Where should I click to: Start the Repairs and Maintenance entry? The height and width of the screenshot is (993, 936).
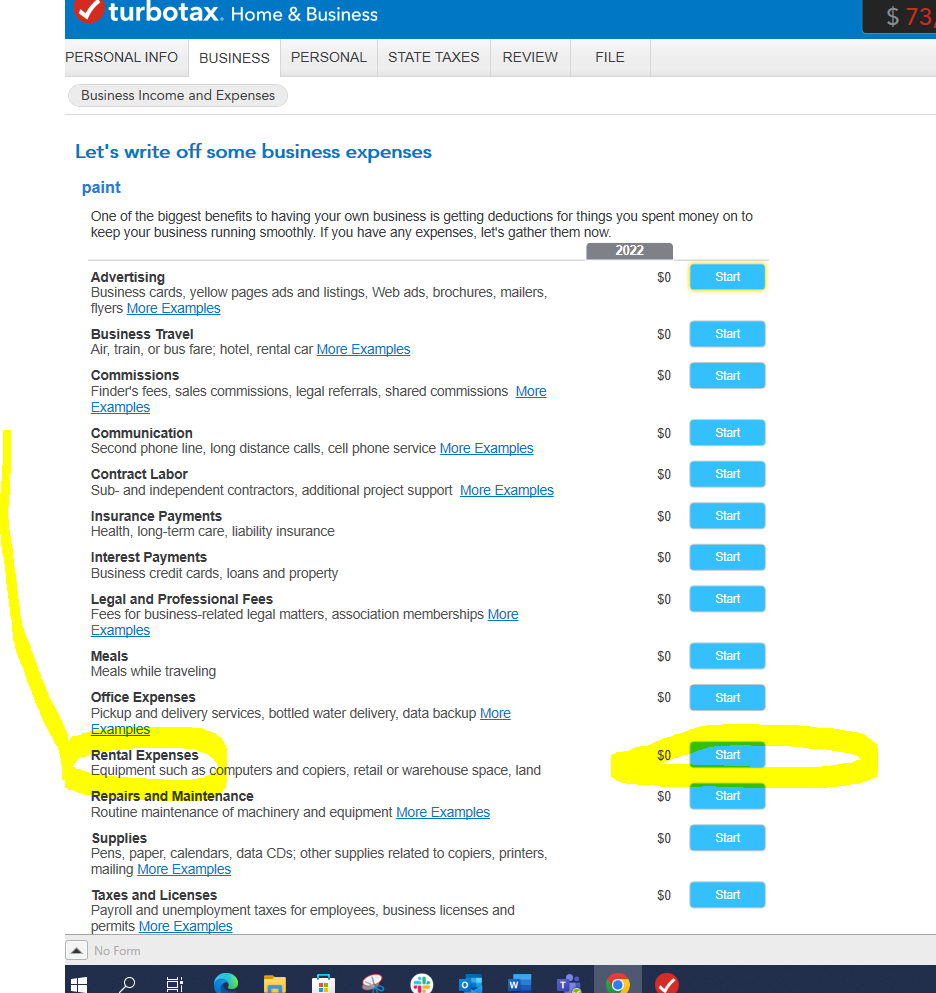pos(727,796)
